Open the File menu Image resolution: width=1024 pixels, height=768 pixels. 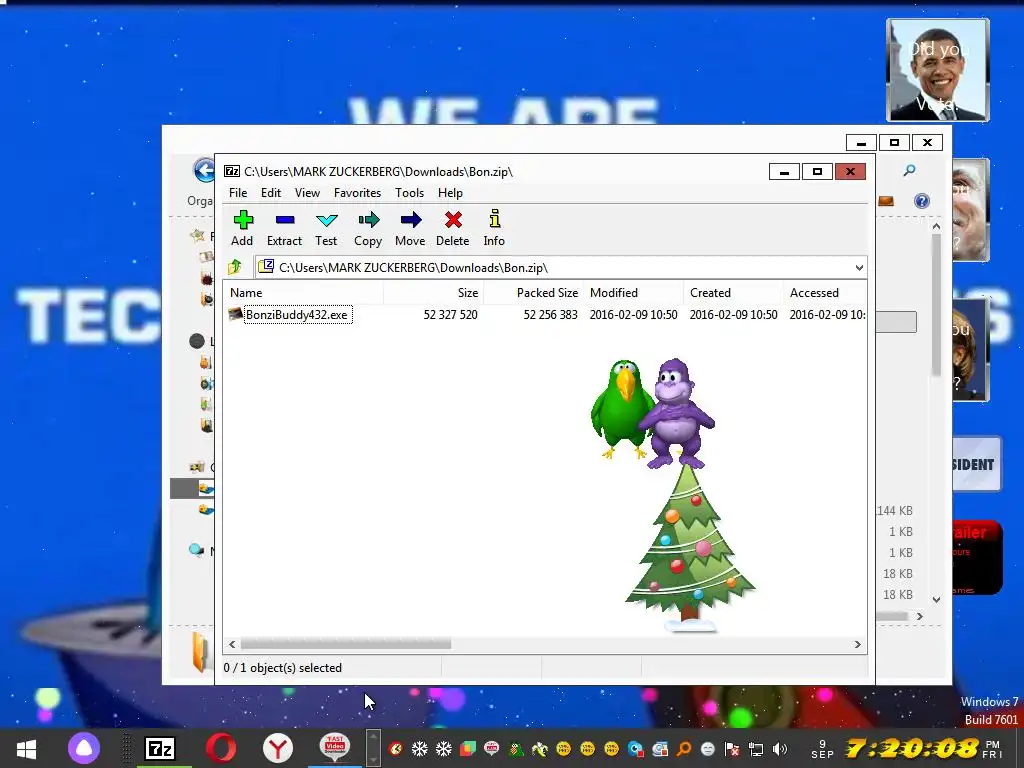tap(238, 193)
